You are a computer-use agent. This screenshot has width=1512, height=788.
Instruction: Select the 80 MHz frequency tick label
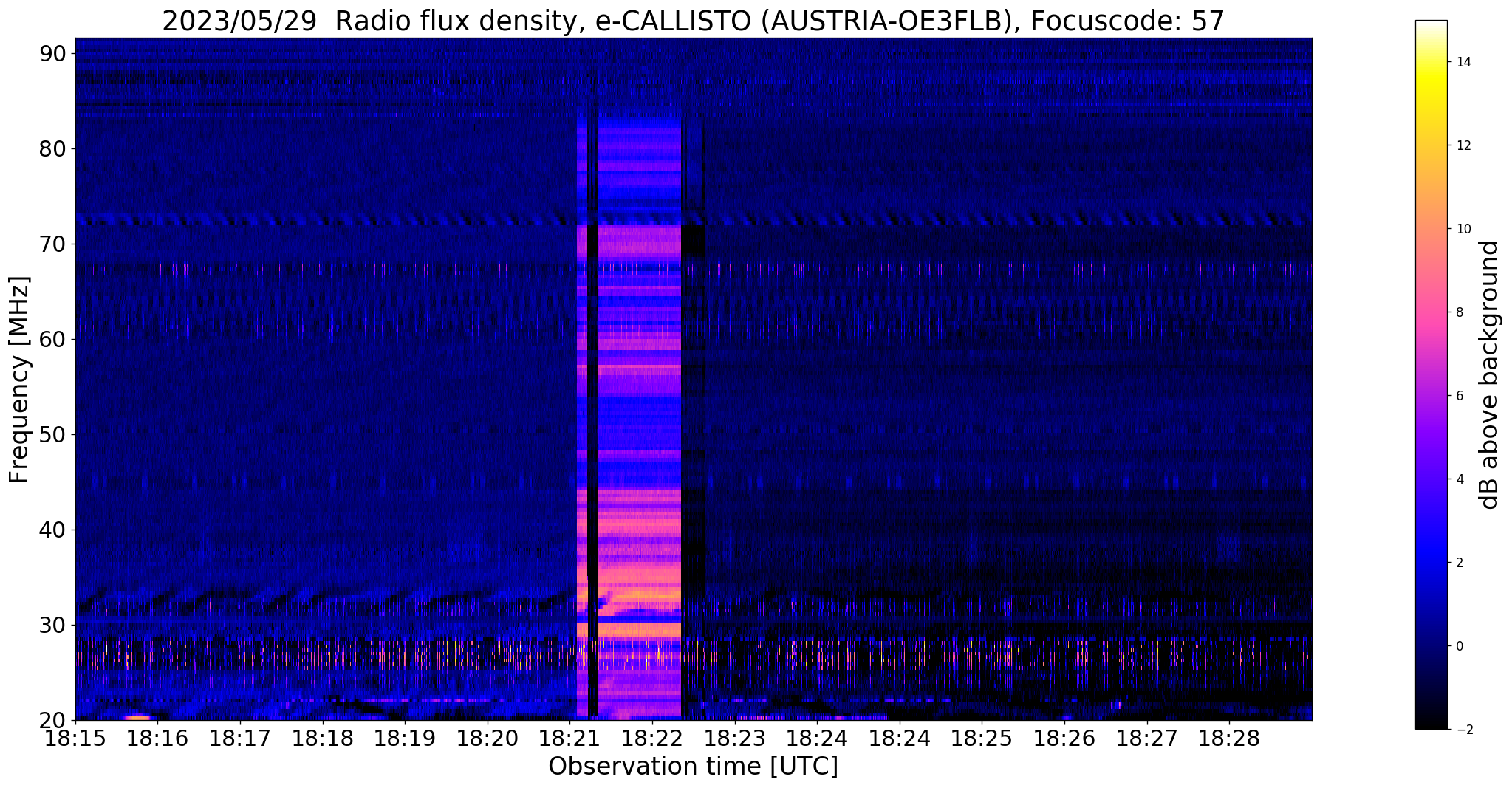click(x=55, y=148)
